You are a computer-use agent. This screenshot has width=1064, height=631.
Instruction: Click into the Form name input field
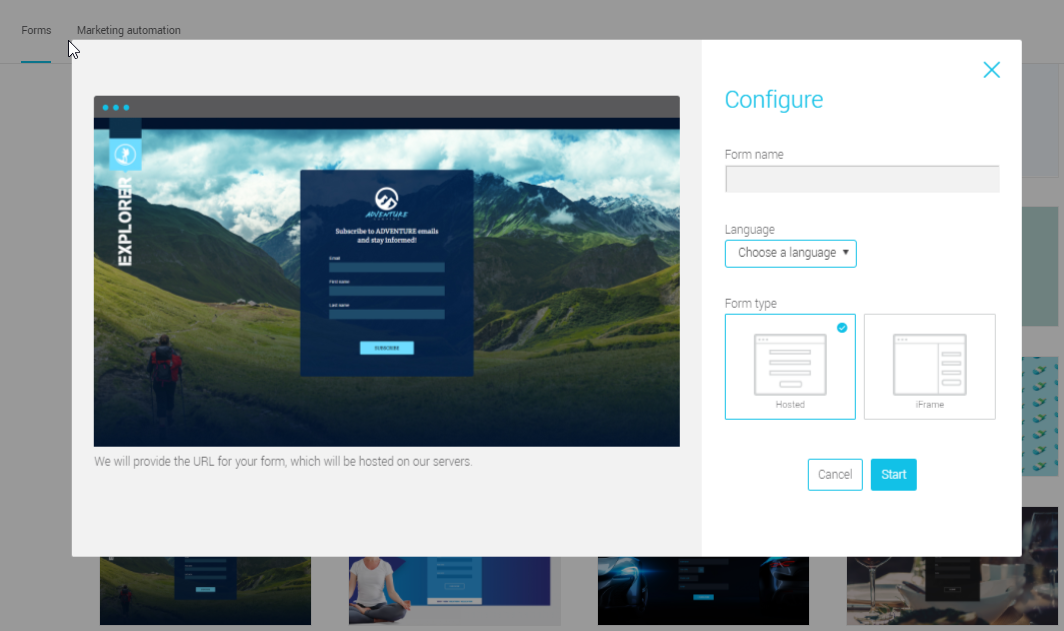click(861, 179)
